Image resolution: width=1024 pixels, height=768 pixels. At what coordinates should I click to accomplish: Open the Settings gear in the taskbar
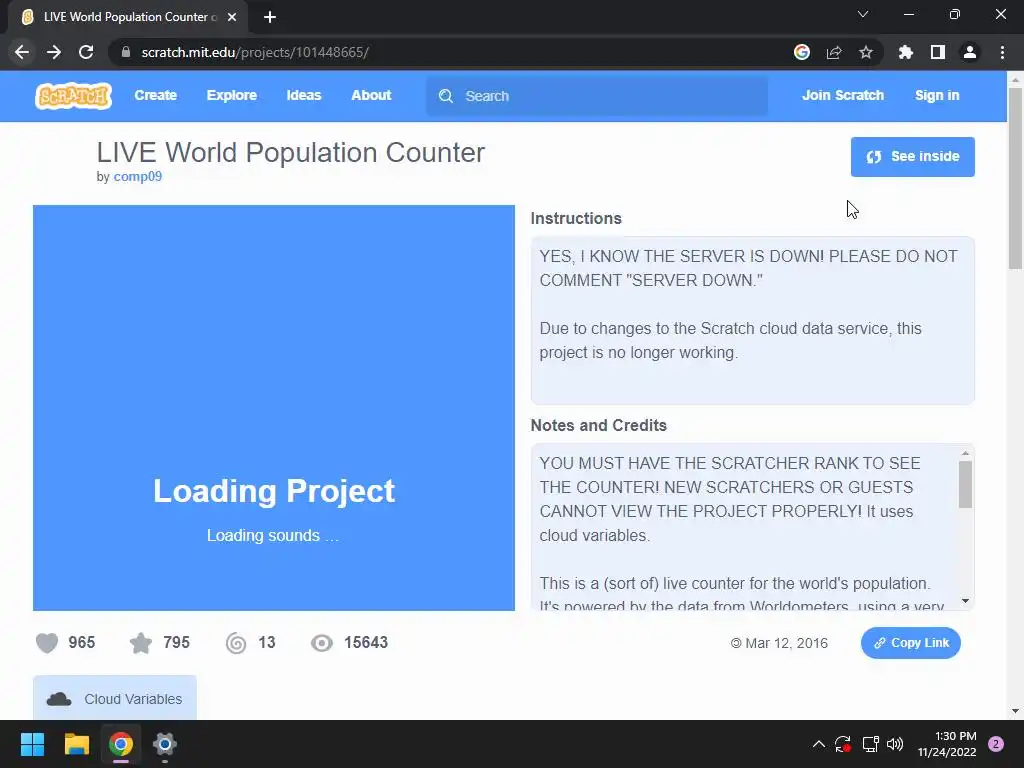pyautogui.click(x=165, y=744)
